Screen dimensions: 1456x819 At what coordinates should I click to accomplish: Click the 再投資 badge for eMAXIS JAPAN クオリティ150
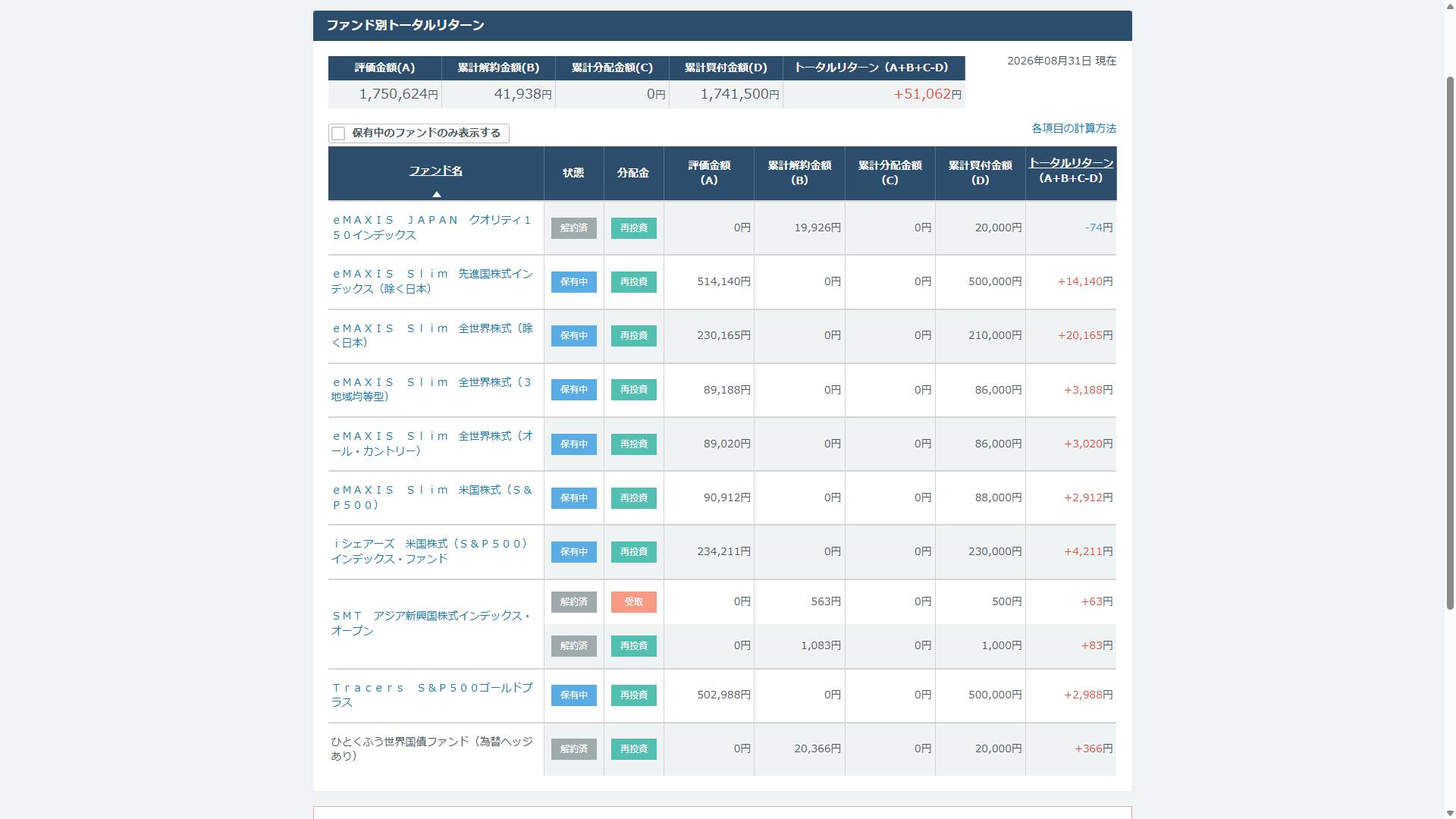click(634, 228)
